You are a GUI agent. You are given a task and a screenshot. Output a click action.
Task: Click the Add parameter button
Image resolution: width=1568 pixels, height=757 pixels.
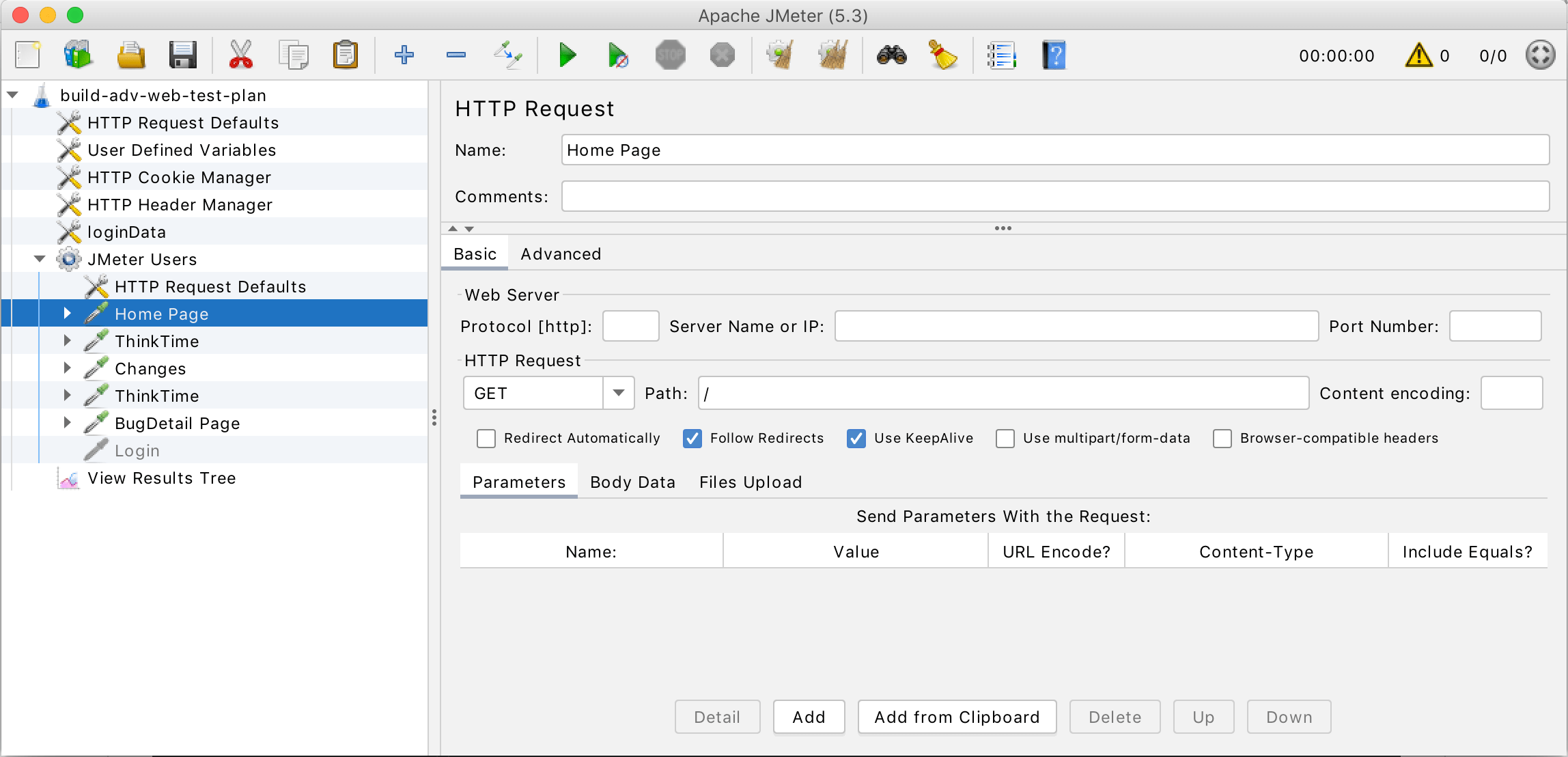tap(808, 717)
